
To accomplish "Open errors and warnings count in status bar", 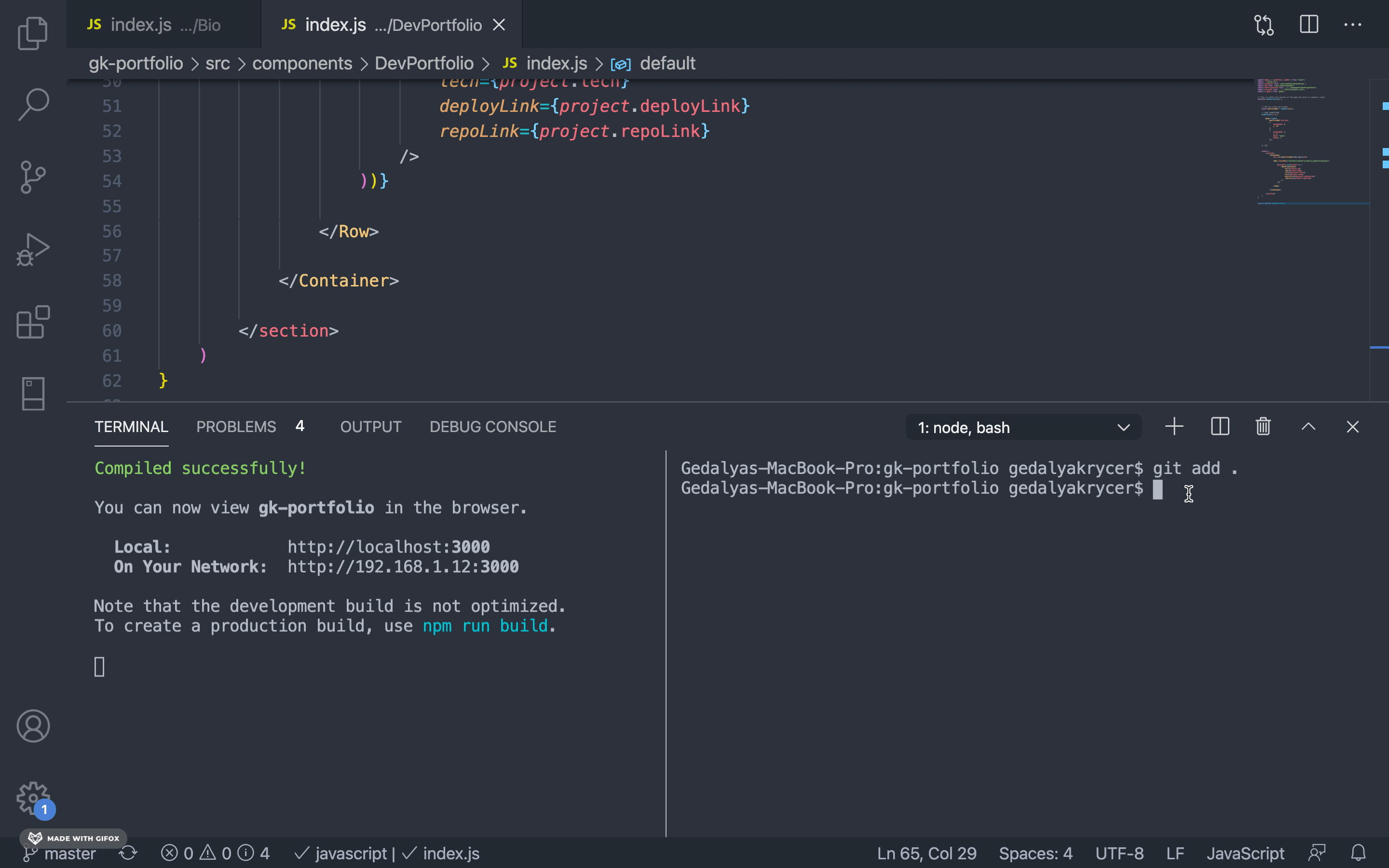I will click(x=215, y=853).
